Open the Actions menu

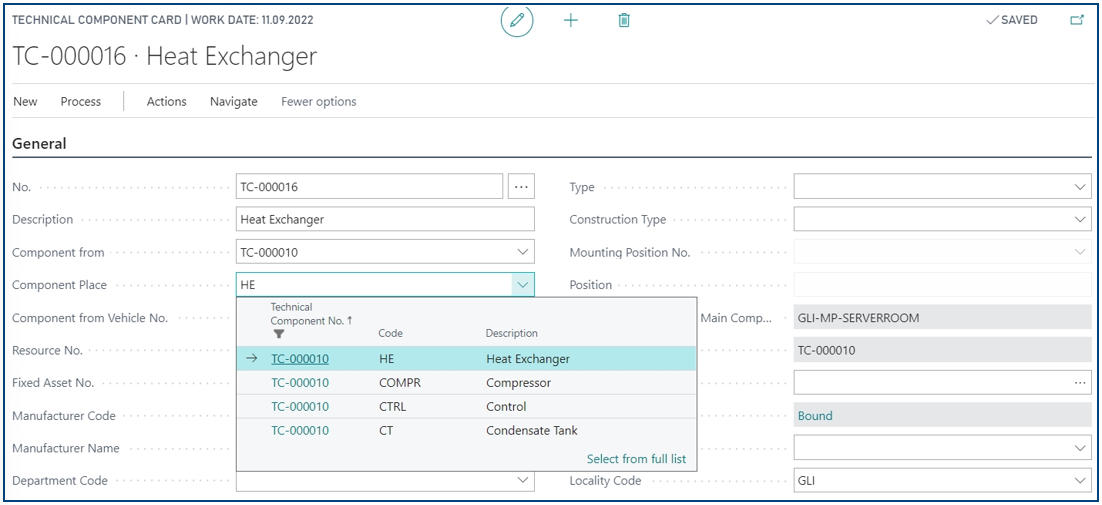(x=167, y=101)
